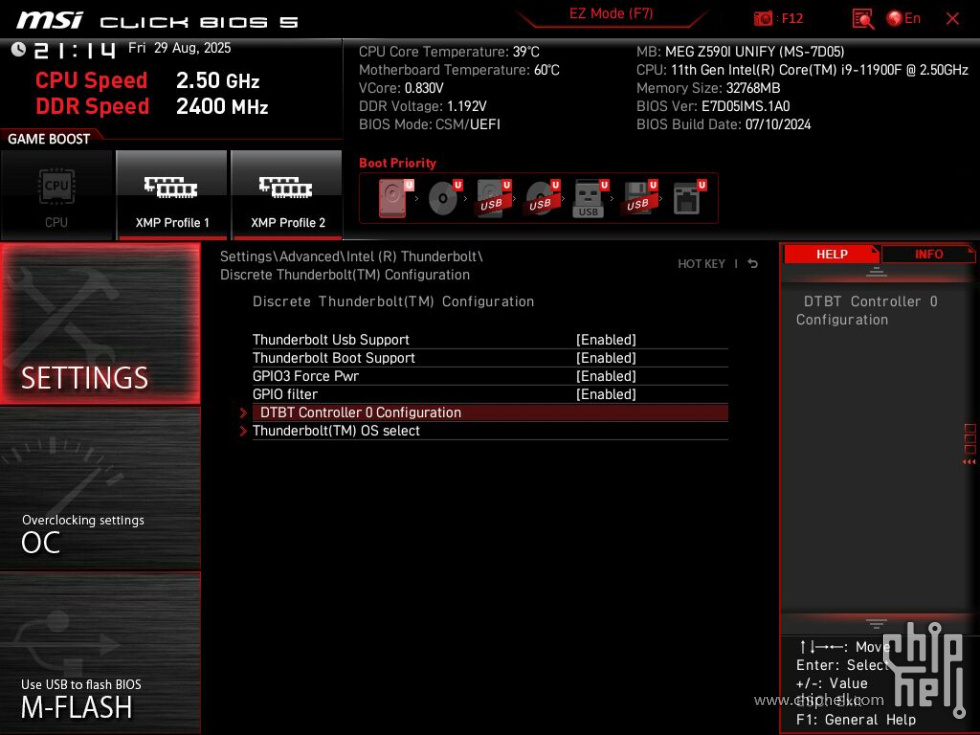Click the GPIO filter label
Screen dimensions: 980x735
point(285,394)
